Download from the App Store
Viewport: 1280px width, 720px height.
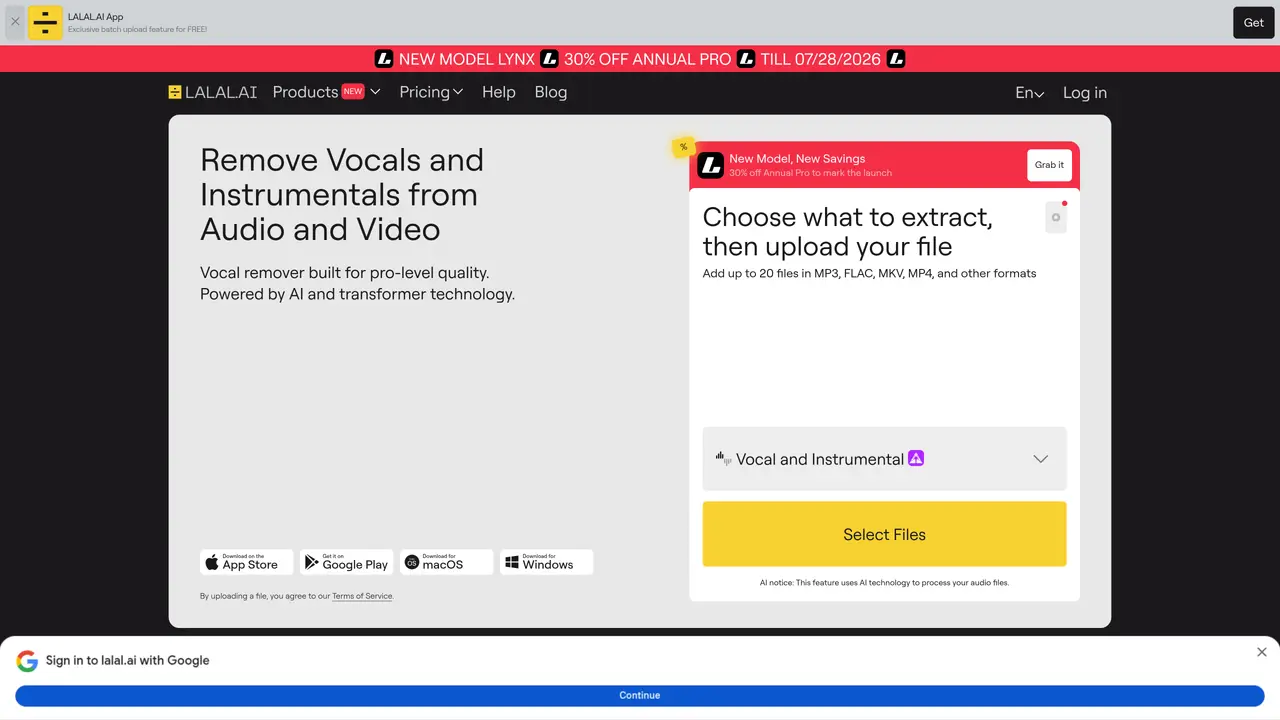click(x=247, y=562)
